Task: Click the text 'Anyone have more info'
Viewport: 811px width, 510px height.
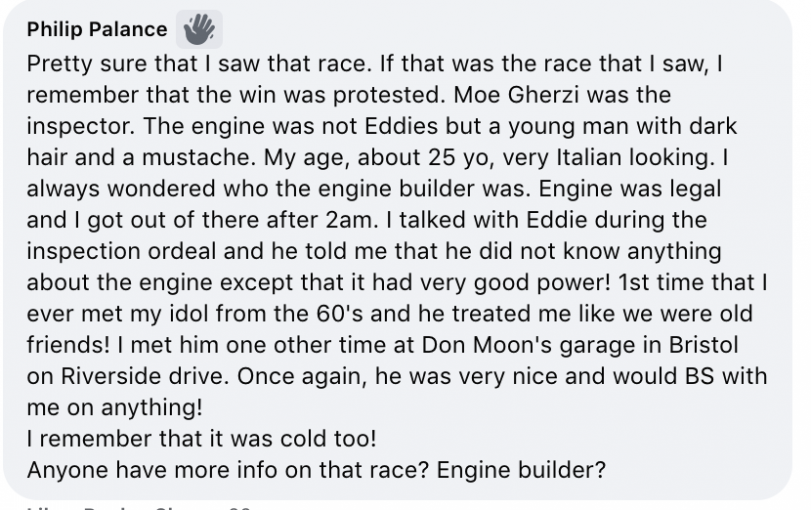Action: 153,470
